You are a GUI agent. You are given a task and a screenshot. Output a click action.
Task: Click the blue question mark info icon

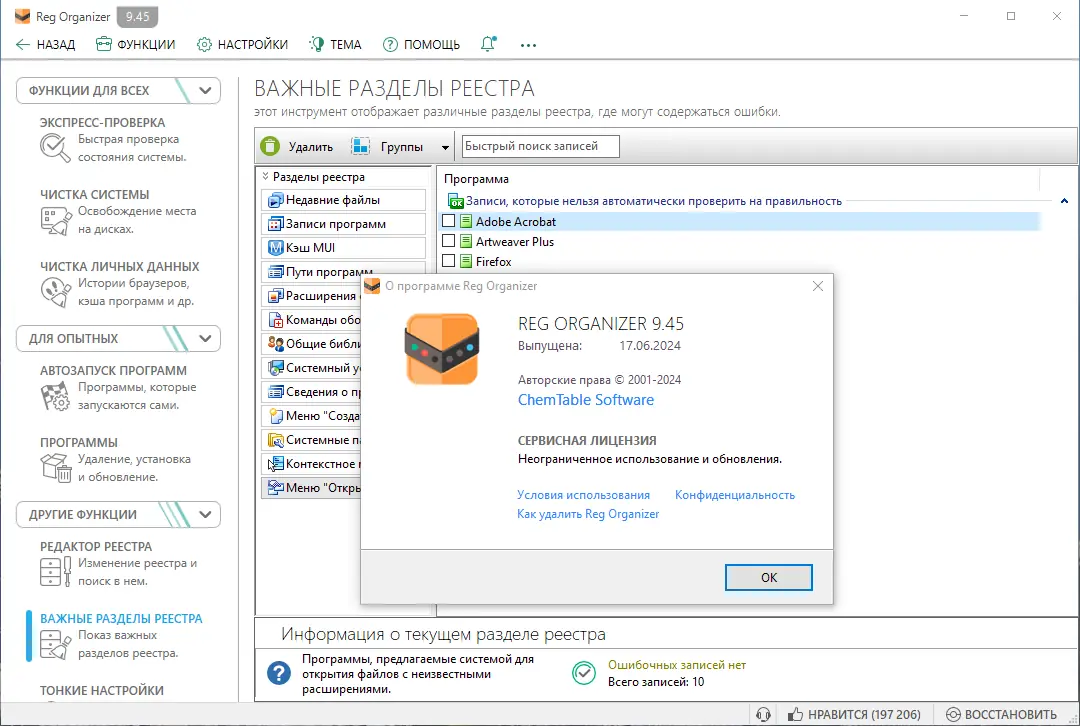coord(279,673)
